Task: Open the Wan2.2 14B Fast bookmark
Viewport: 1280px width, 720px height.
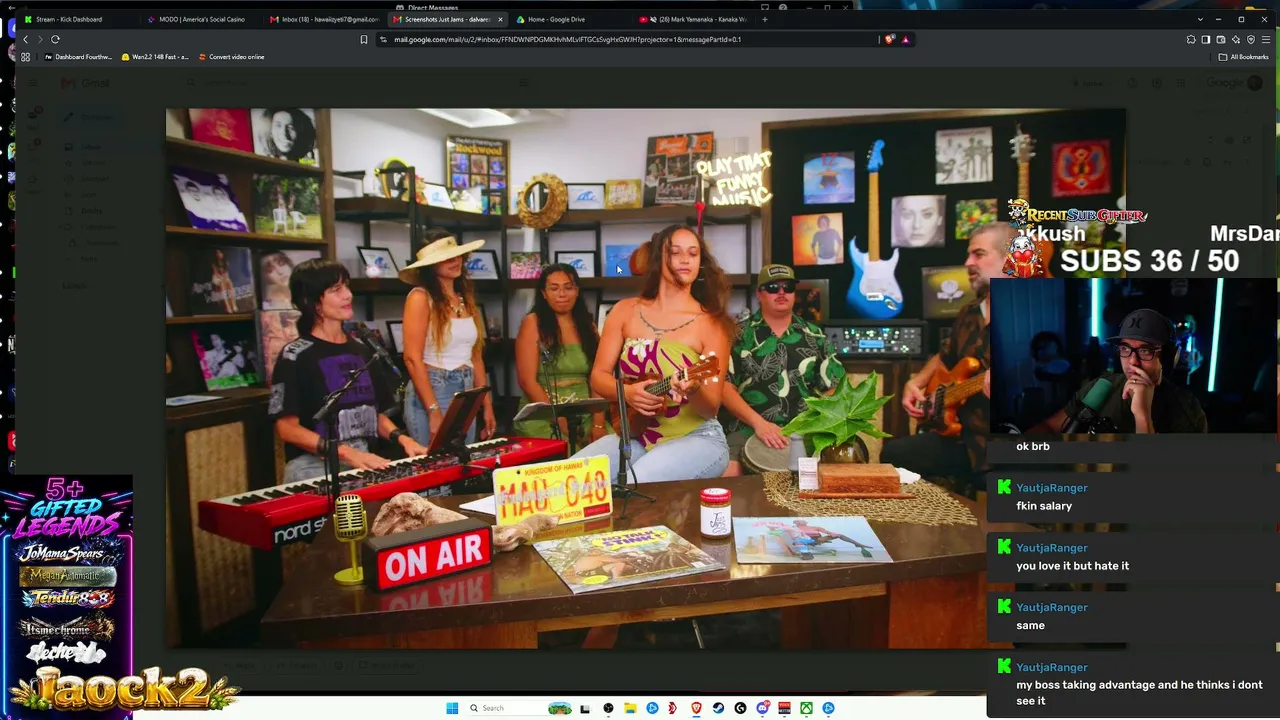Action: (155, 57)
